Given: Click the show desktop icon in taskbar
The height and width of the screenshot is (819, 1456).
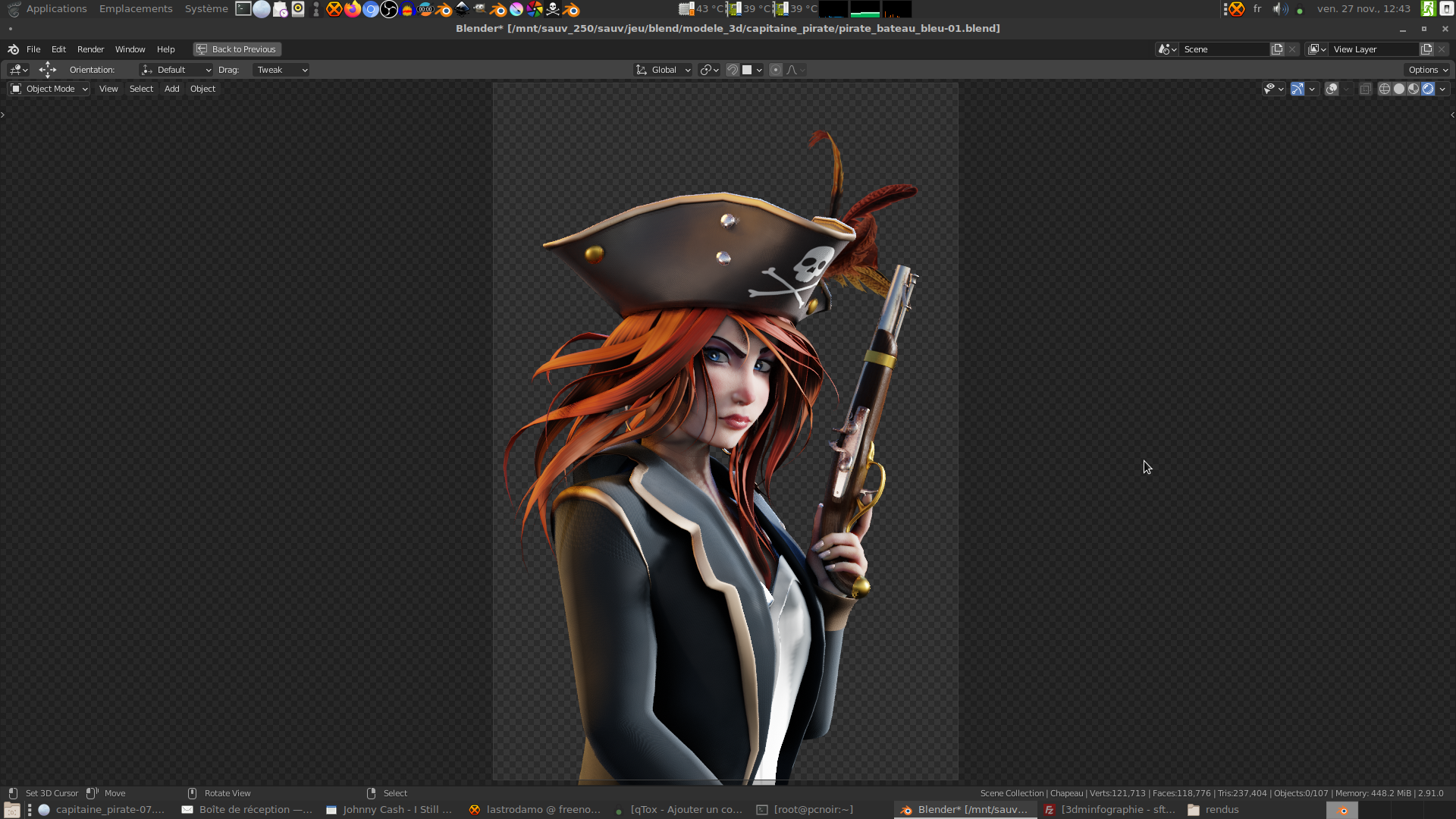Looking at the screenshot, I should (11, 810).
